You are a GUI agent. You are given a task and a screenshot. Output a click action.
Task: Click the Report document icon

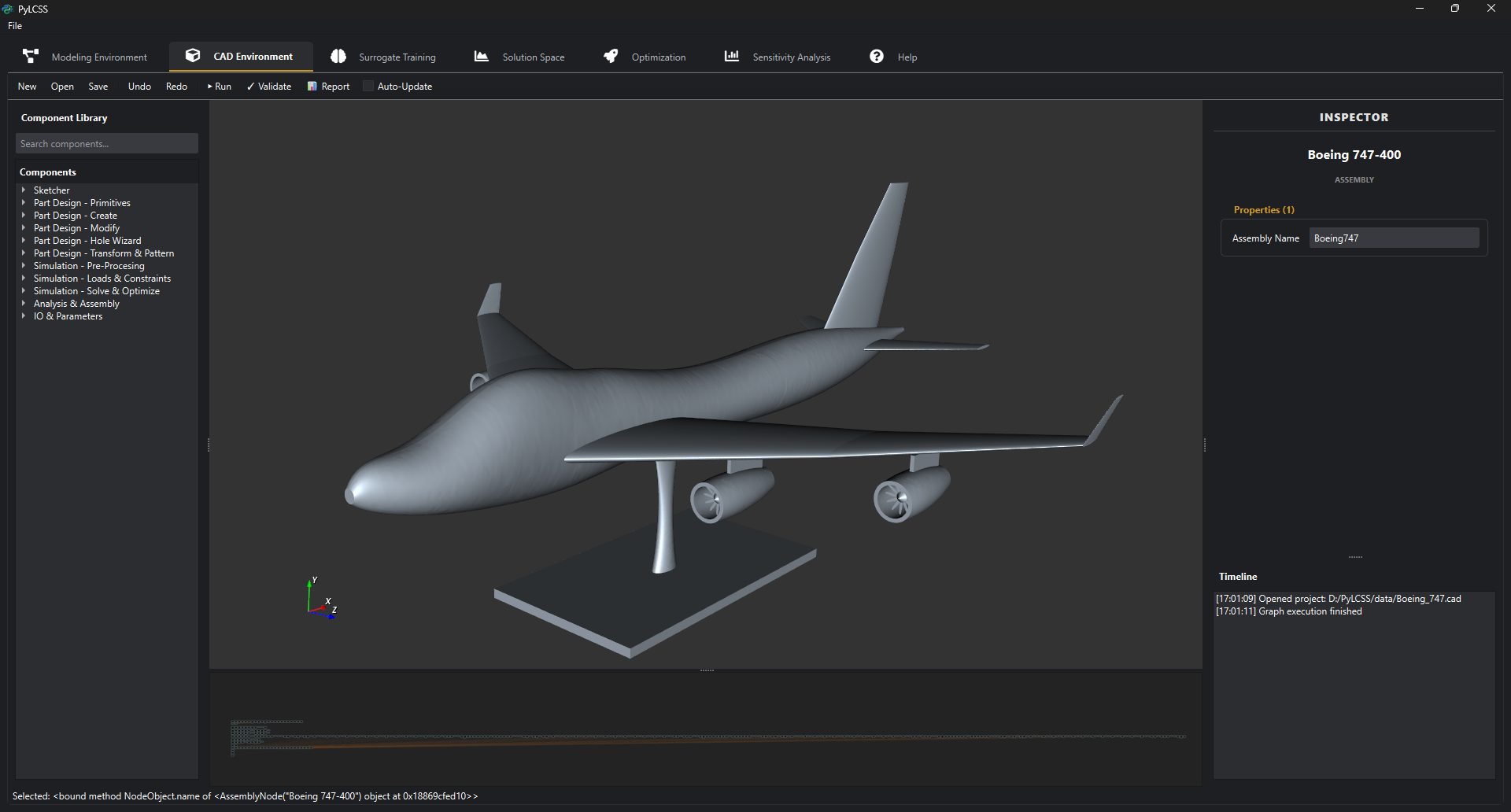tap(312, 87)
